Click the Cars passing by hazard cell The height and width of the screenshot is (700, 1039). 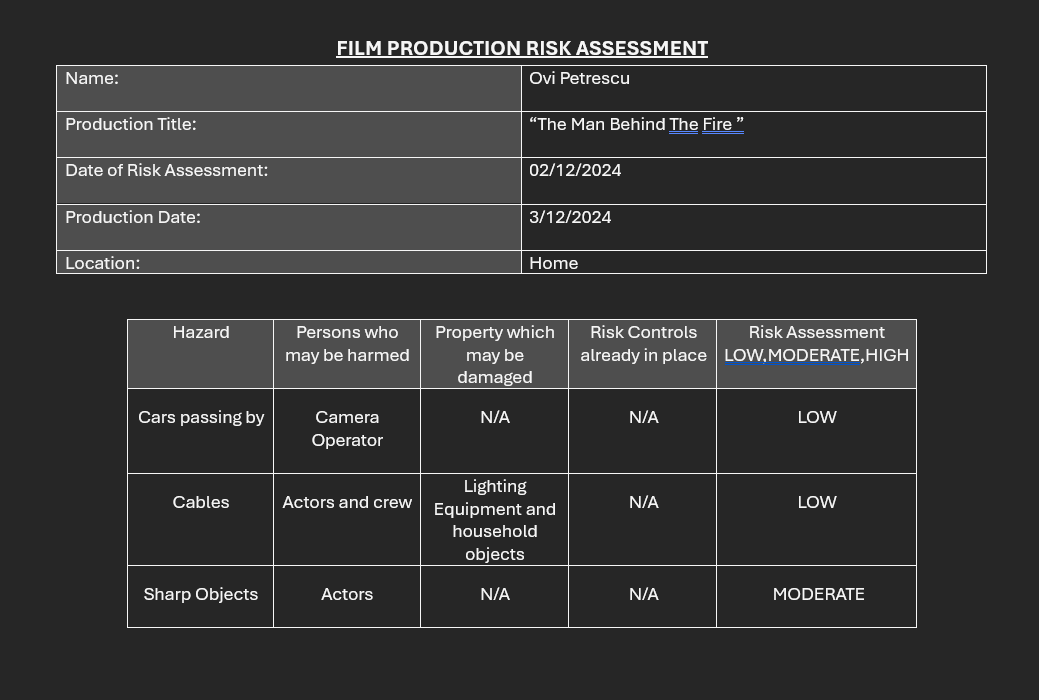(201, 418)
